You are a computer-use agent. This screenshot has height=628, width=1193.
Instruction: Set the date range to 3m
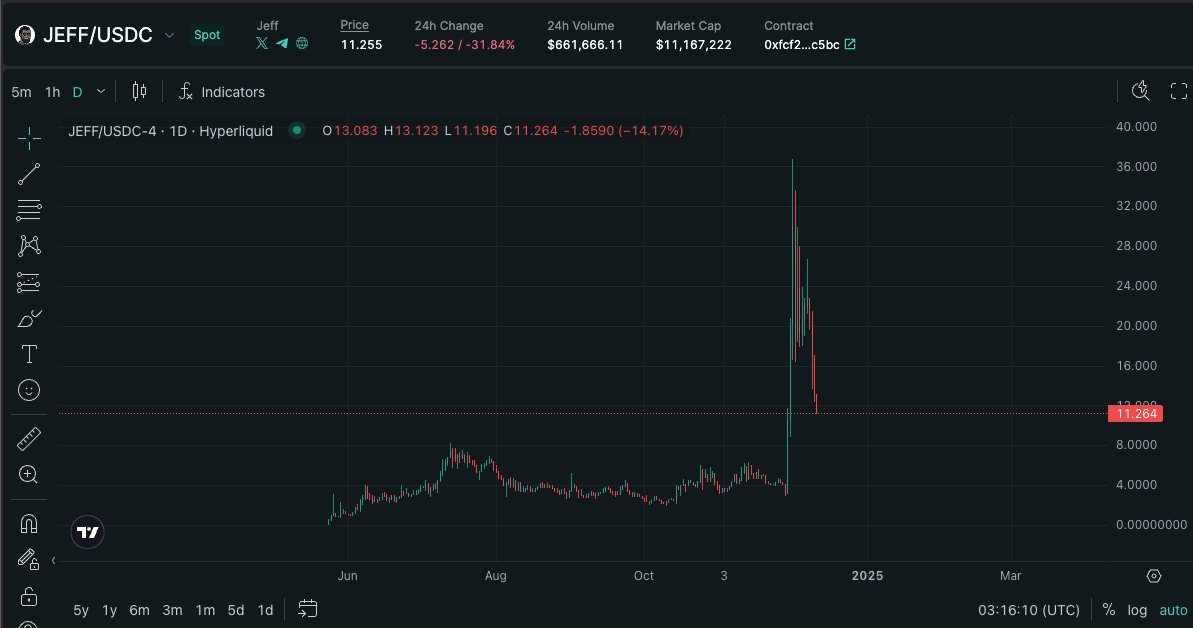coord(173,610)
